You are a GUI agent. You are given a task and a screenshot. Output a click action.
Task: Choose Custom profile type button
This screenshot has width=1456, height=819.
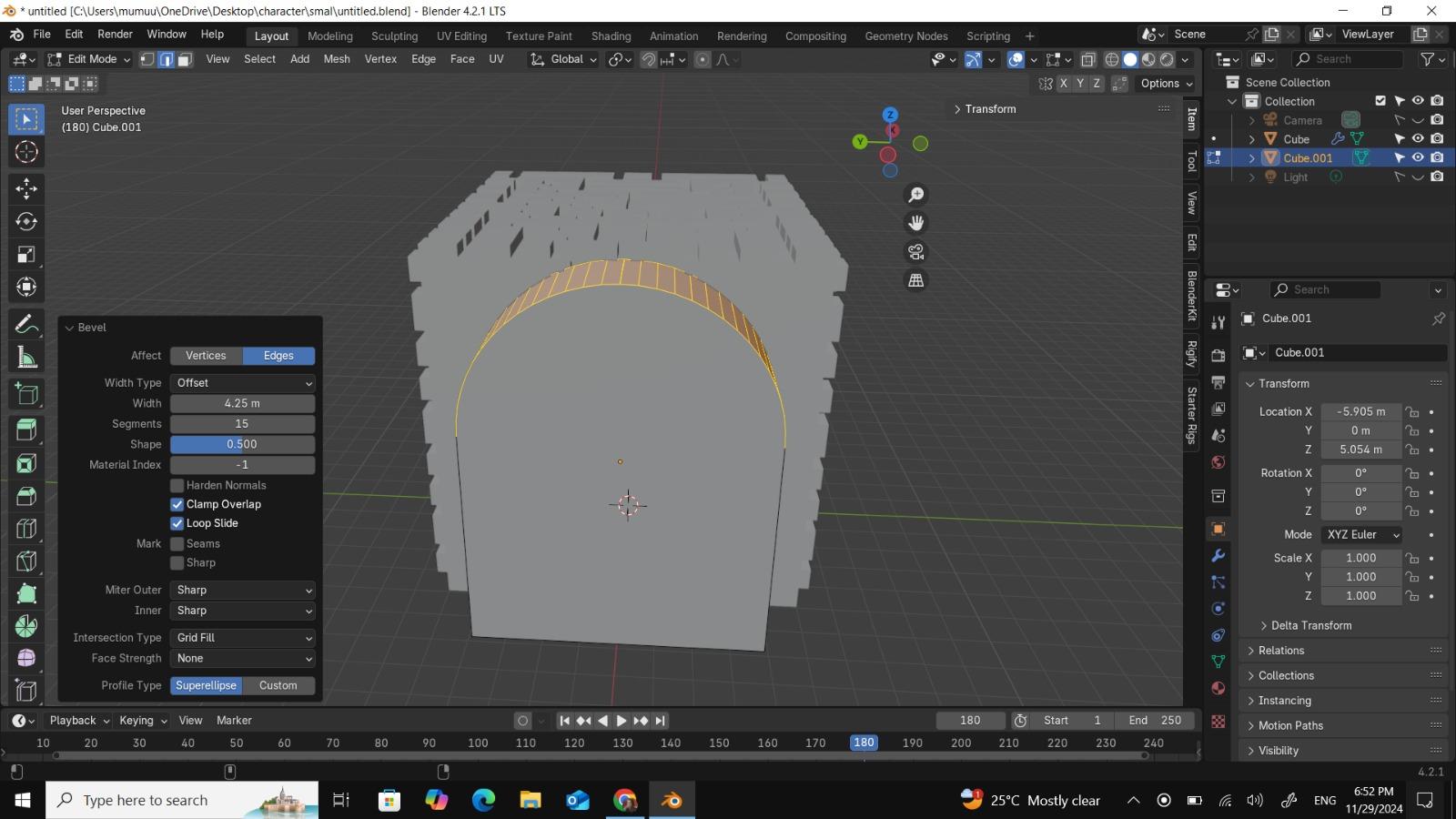278,685
